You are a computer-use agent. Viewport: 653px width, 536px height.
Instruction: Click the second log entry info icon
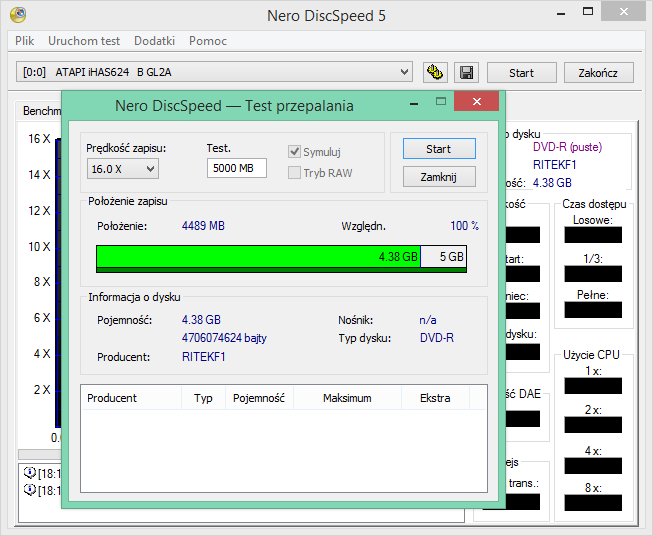click(29, 490)
